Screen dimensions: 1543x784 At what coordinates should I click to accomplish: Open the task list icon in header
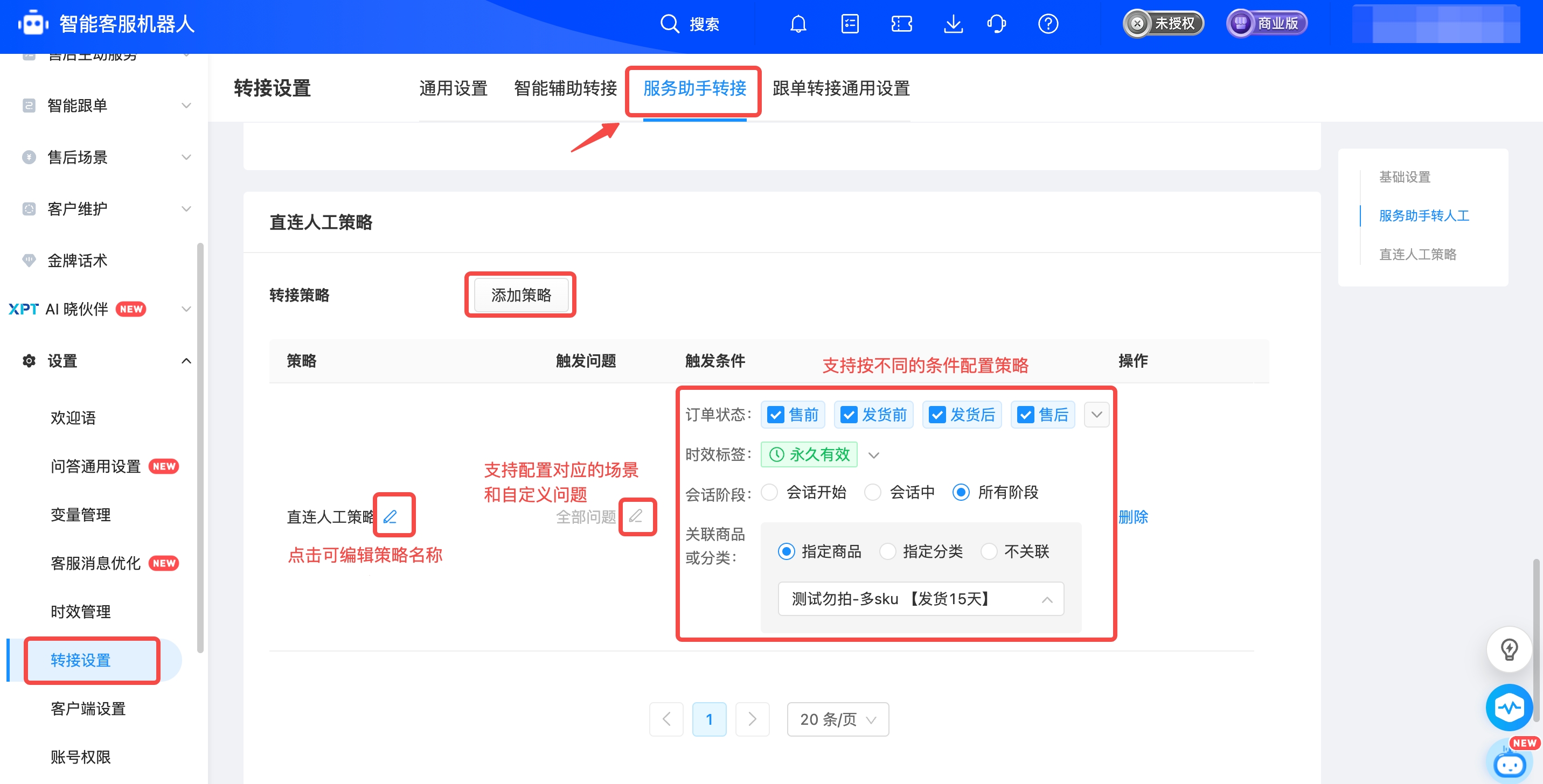850,24
